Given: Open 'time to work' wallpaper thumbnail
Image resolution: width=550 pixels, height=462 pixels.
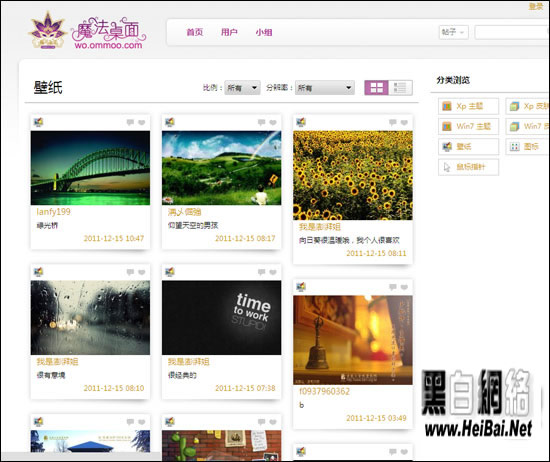Looking at the screenshot, I should pyautogui.click(x=221, y=318).
